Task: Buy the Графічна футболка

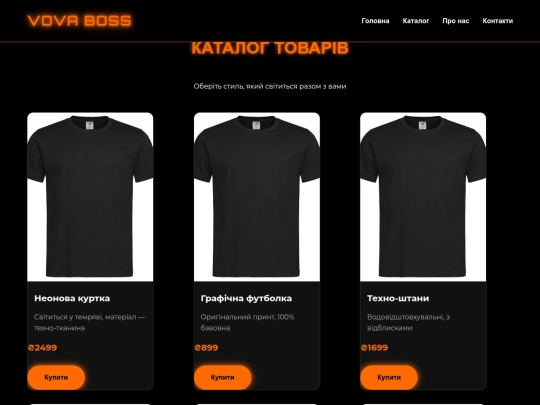Action: coord(222,377)
